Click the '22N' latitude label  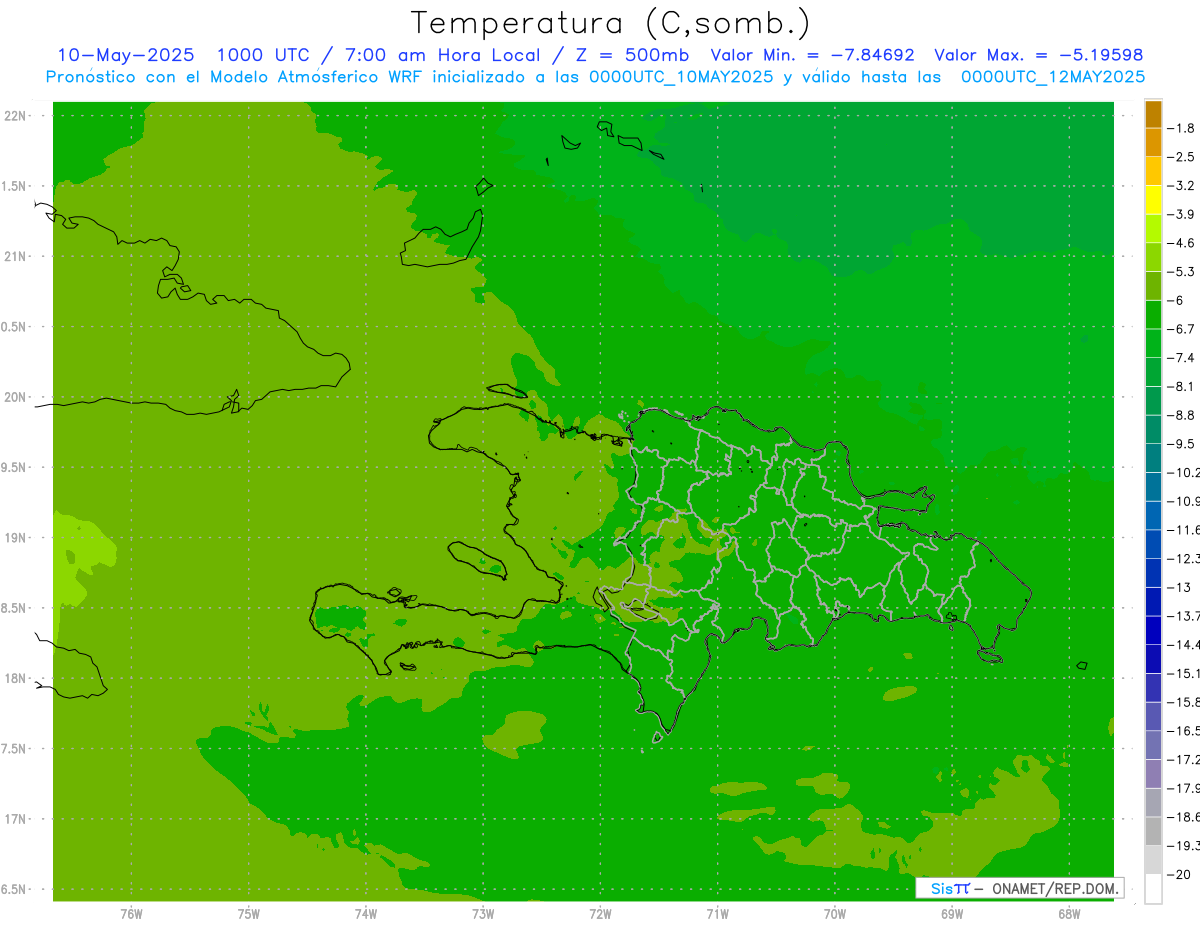[15, 116]
